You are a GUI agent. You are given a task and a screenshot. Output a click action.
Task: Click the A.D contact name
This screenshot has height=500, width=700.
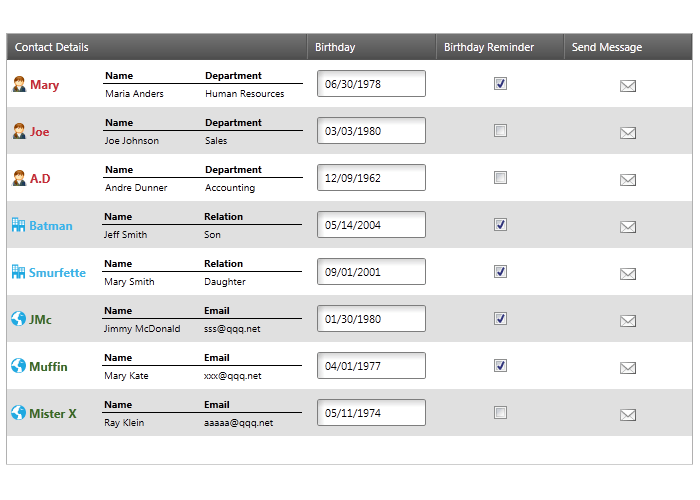(40, 179)
